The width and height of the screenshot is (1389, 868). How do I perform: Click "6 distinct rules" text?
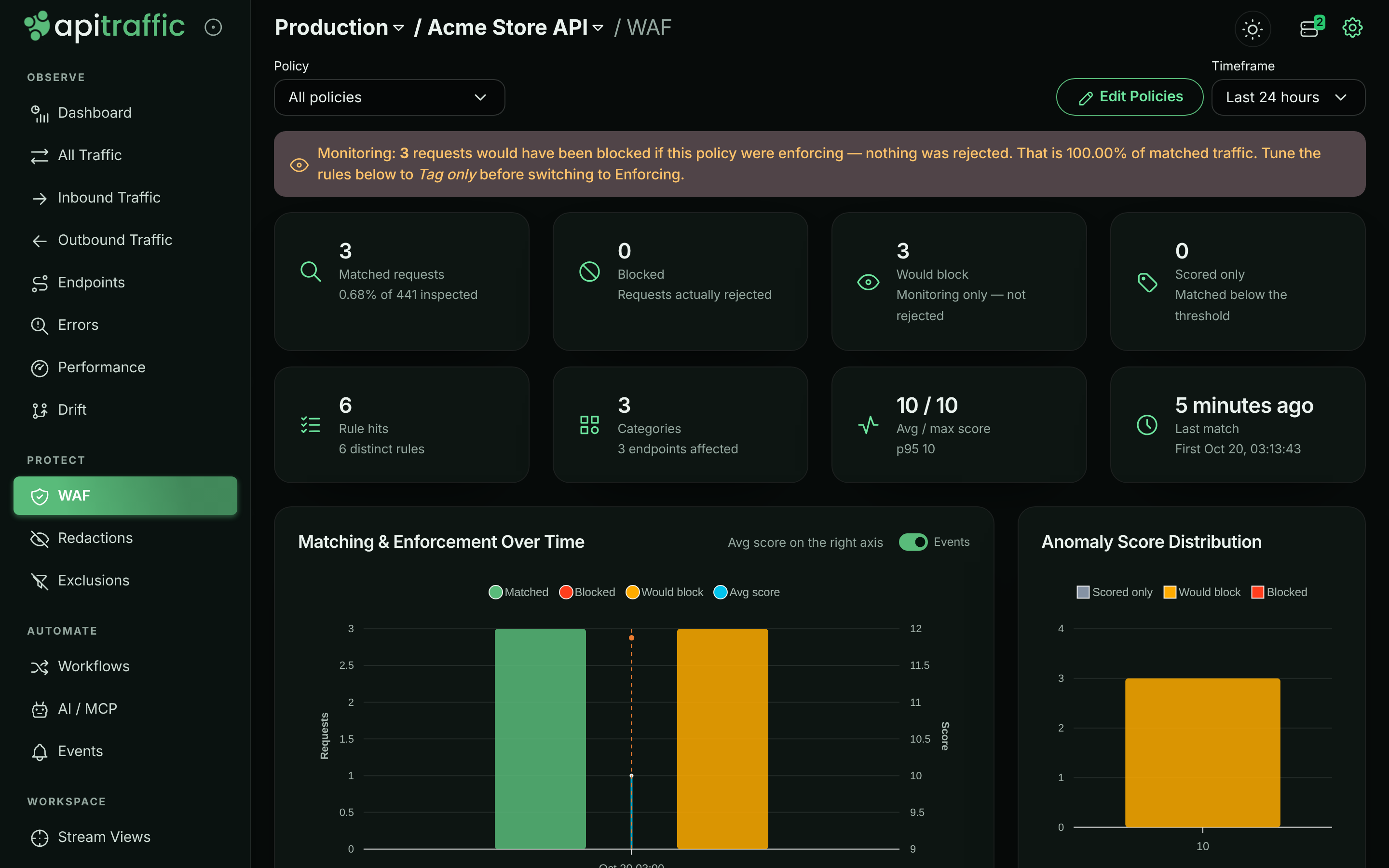[x=381, y=449]
